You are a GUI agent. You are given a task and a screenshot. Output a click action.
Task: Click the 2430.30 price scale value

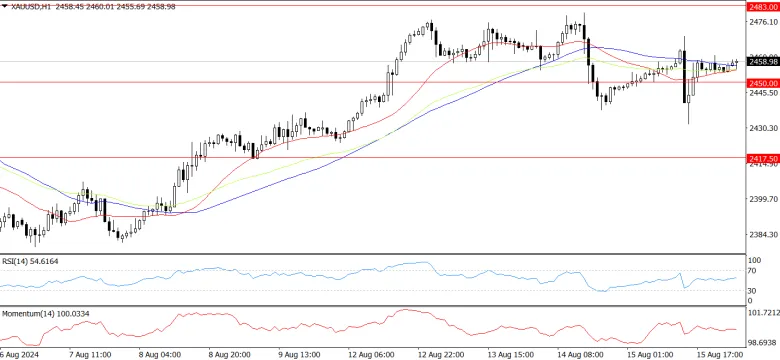point(763,128)
